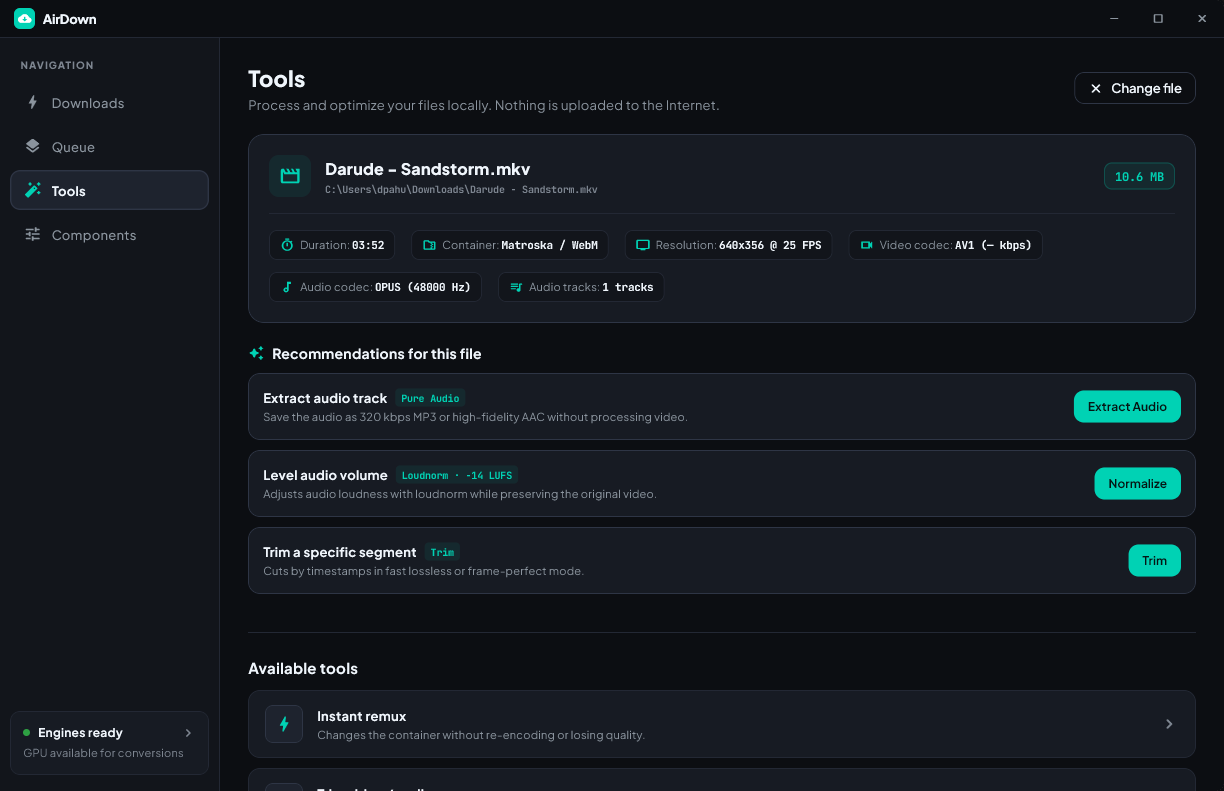Click the Instant remux lightning icon
This screenshot has width=1224, height=791.
click(x=284, y=724)
